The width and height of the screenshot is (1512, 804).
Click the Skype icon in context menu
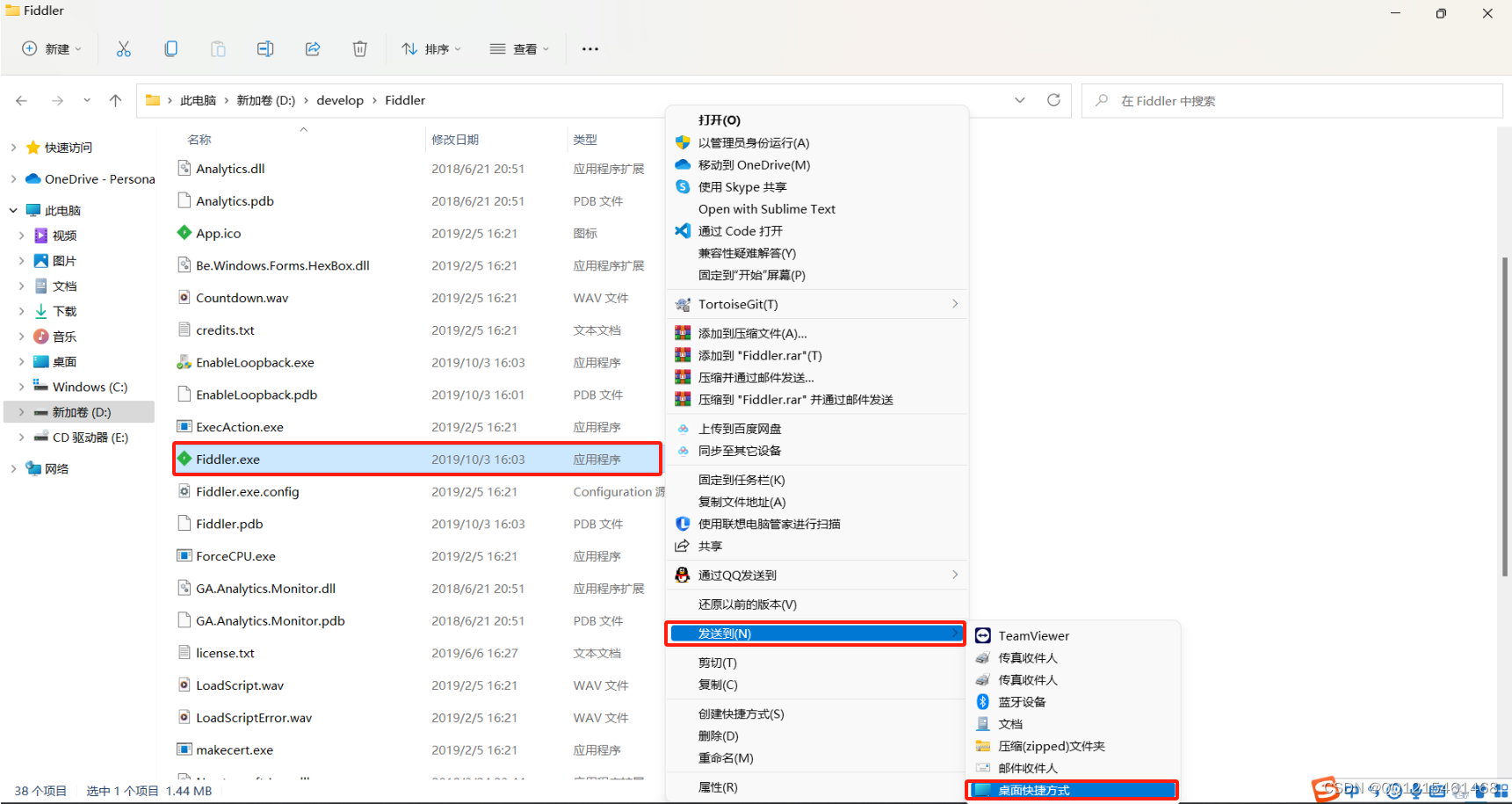[x=683, y=186]
